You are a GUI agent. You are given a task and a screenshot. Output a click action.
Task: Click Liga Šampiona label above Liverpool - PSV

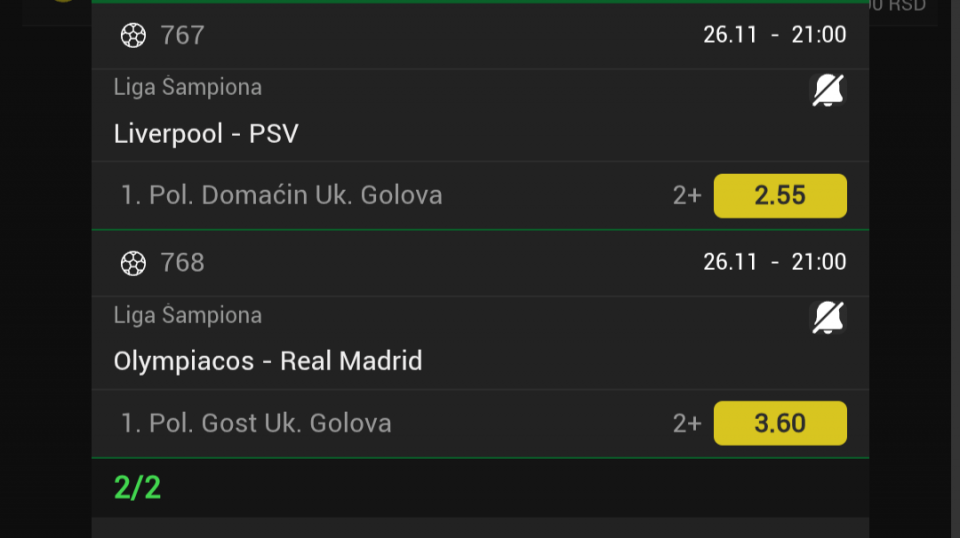[188, 87]
